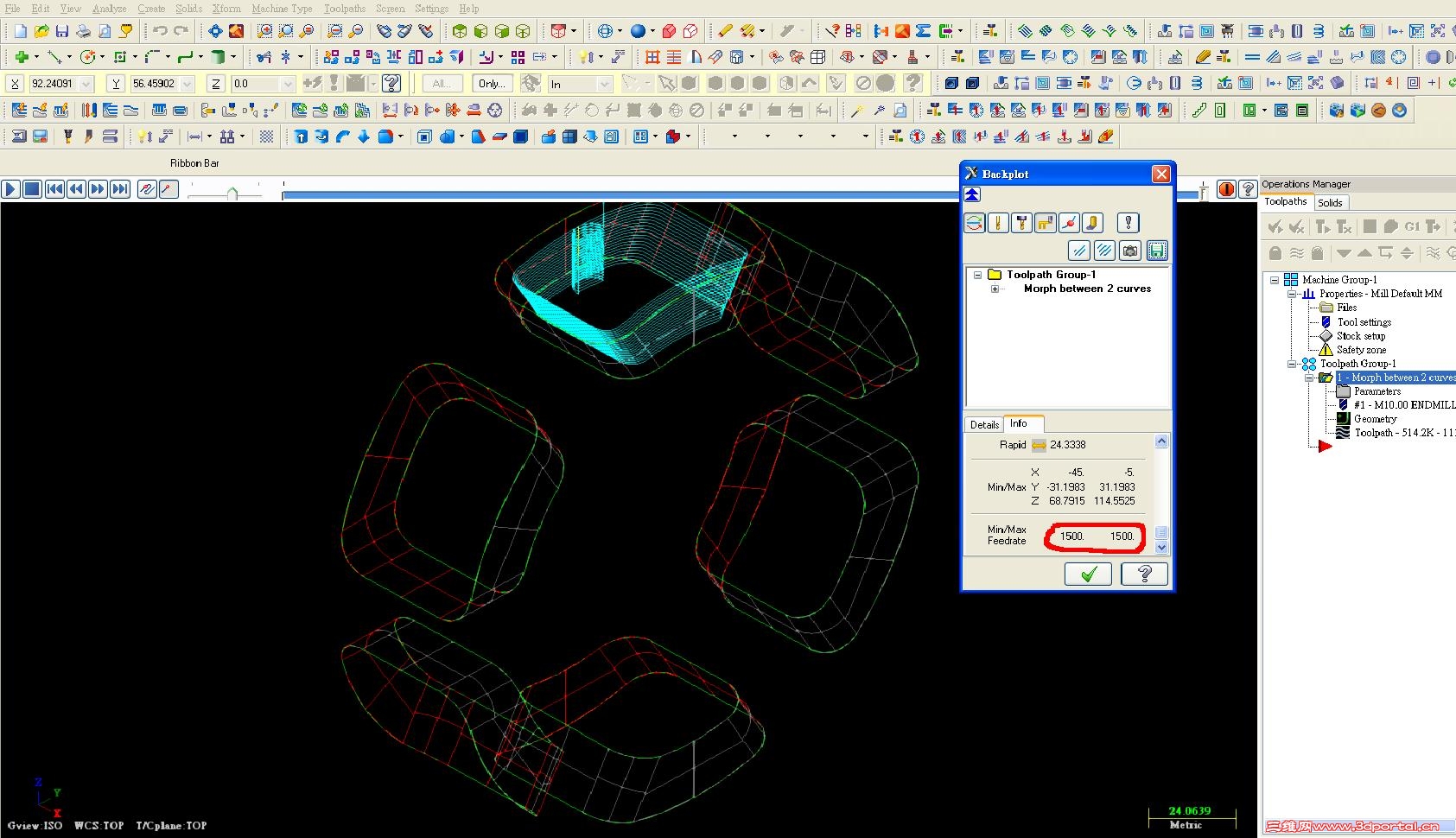The height and width of the screenshot is (838, 1456).
Task: Open the X coordinate dropdown arrow
Action: [86, 84]
